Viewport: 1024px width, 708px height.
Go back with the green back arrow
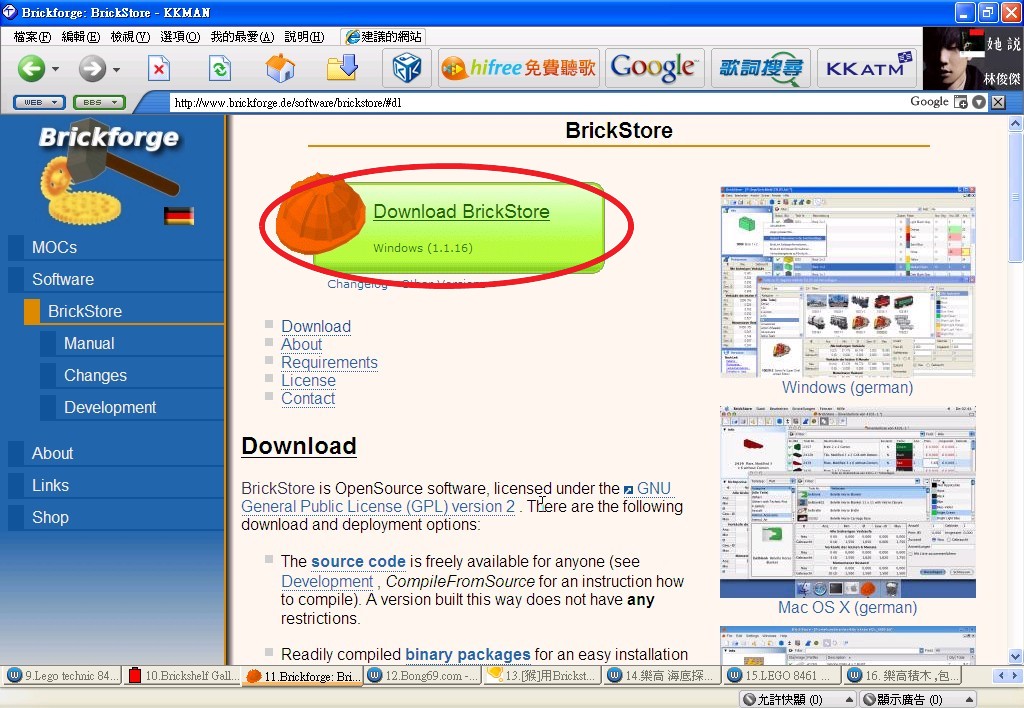(x=31, y=68)
